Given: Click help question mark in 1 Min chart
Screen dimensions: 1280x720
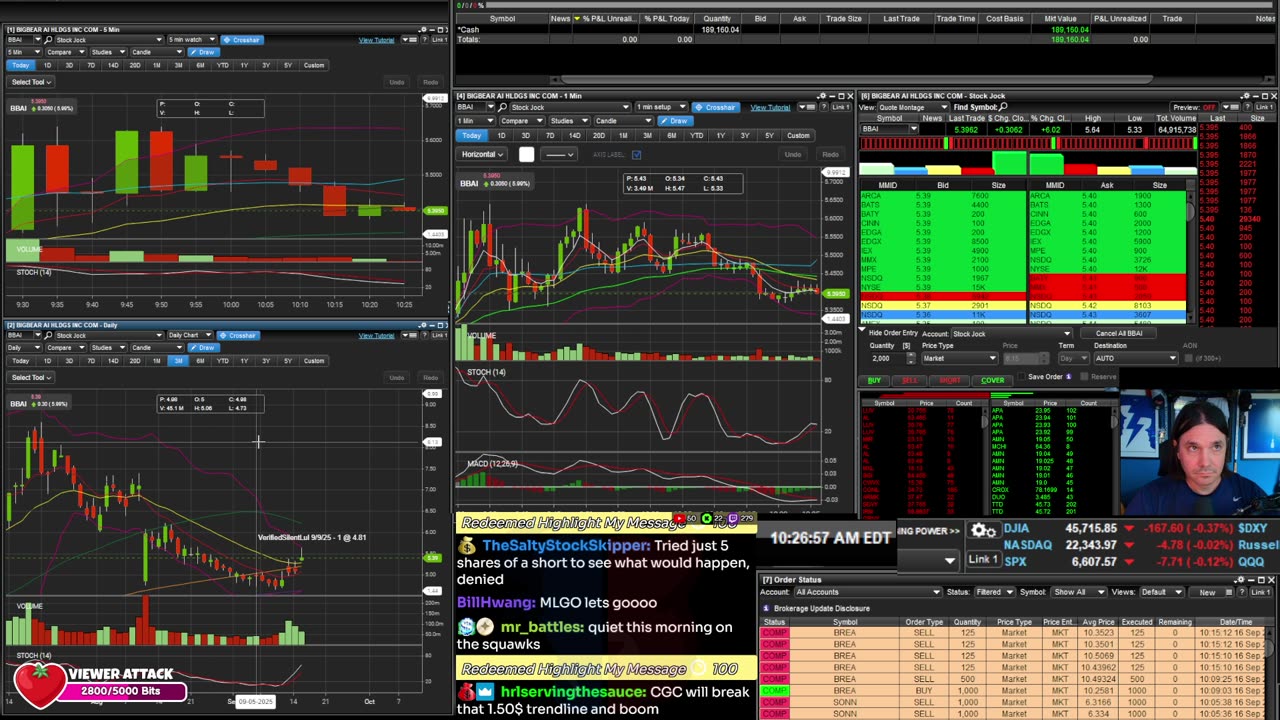Looking at the screenshot, I should [x=824, y=107].
